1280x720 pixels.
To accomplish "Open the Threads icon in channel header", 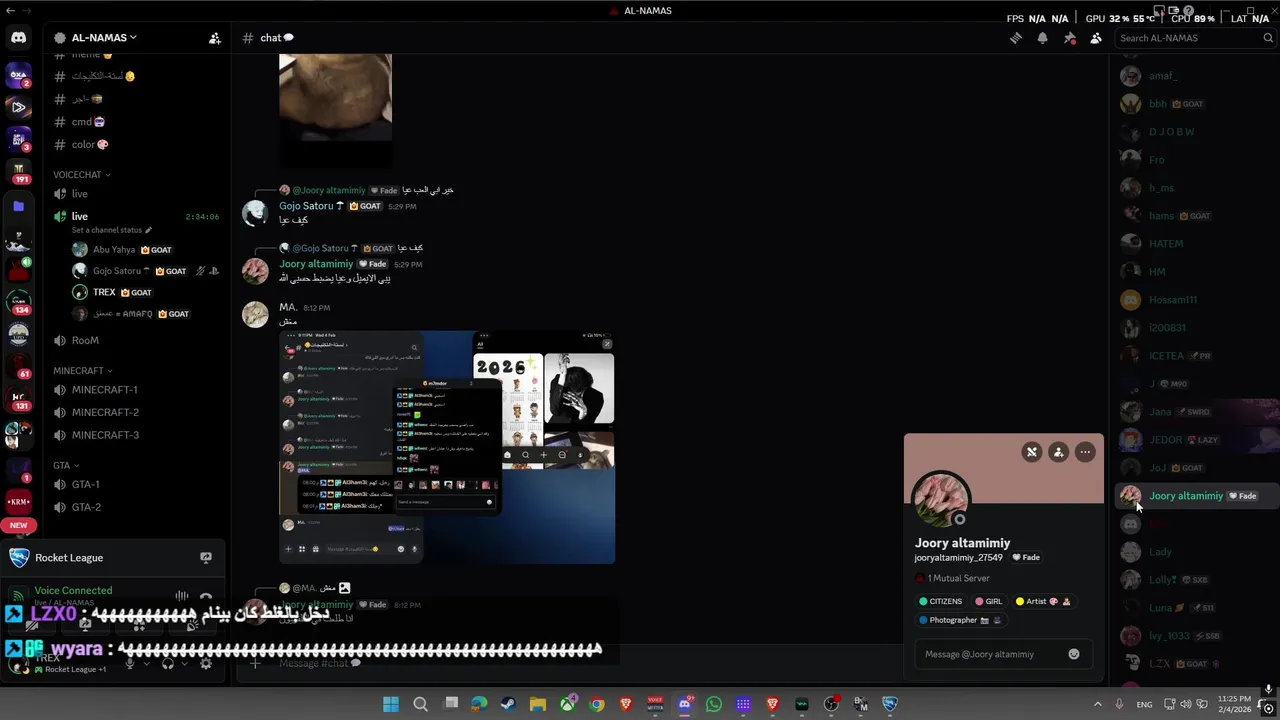I will [1015, 38].
